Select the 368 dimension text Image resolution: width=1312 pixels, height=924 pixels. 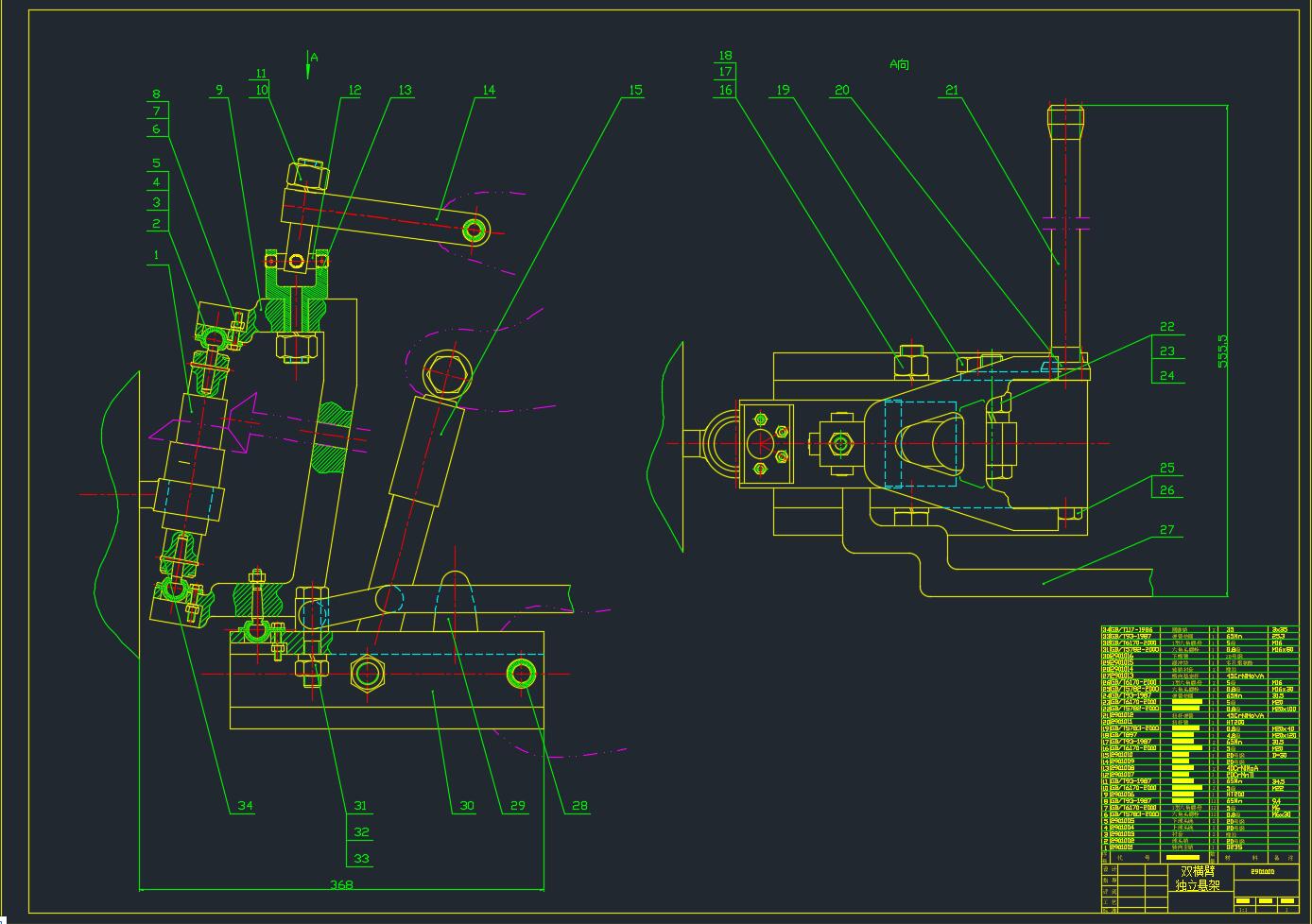(x=341, y=884)
